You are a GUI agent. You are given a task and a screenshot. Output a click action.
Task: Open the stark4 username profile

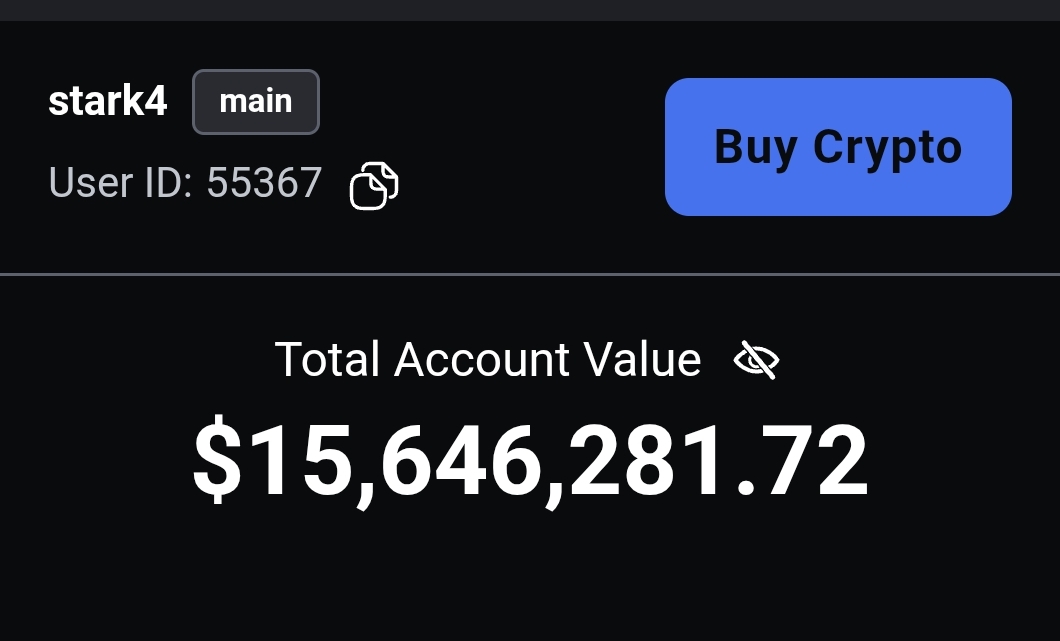(x=107, y=101)
